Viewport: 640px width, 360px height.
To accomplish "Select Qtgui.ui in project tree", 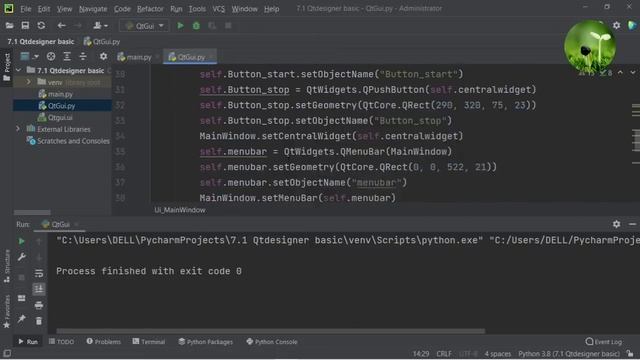I will (55, 118).
